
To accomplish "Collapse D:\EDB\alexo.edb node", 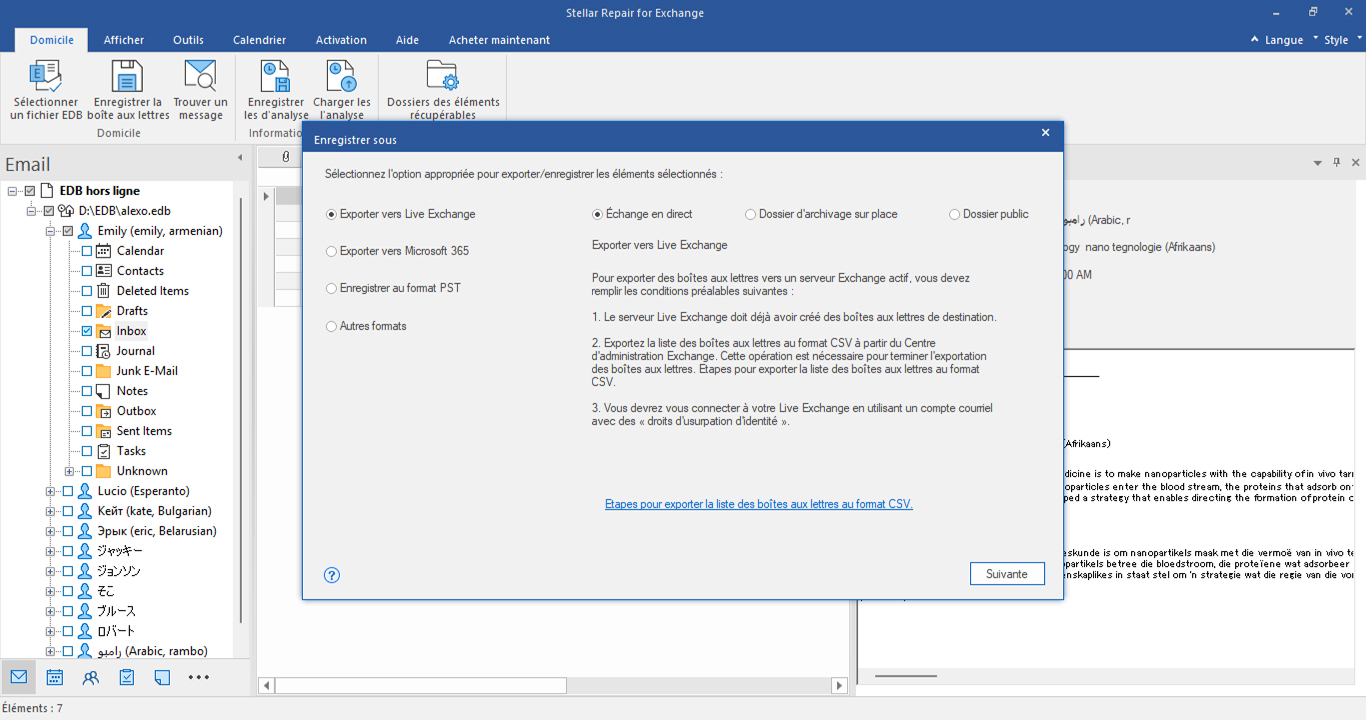I will point(31,211).
